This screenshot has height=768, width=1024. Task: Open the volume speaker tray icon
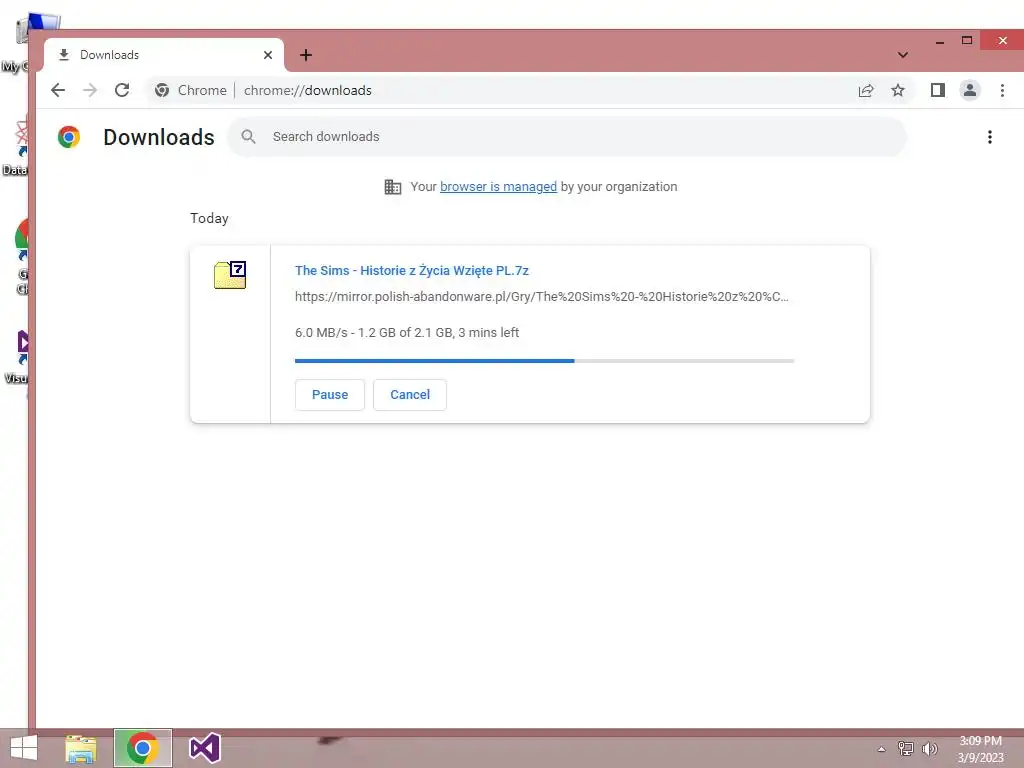[930, 748]
